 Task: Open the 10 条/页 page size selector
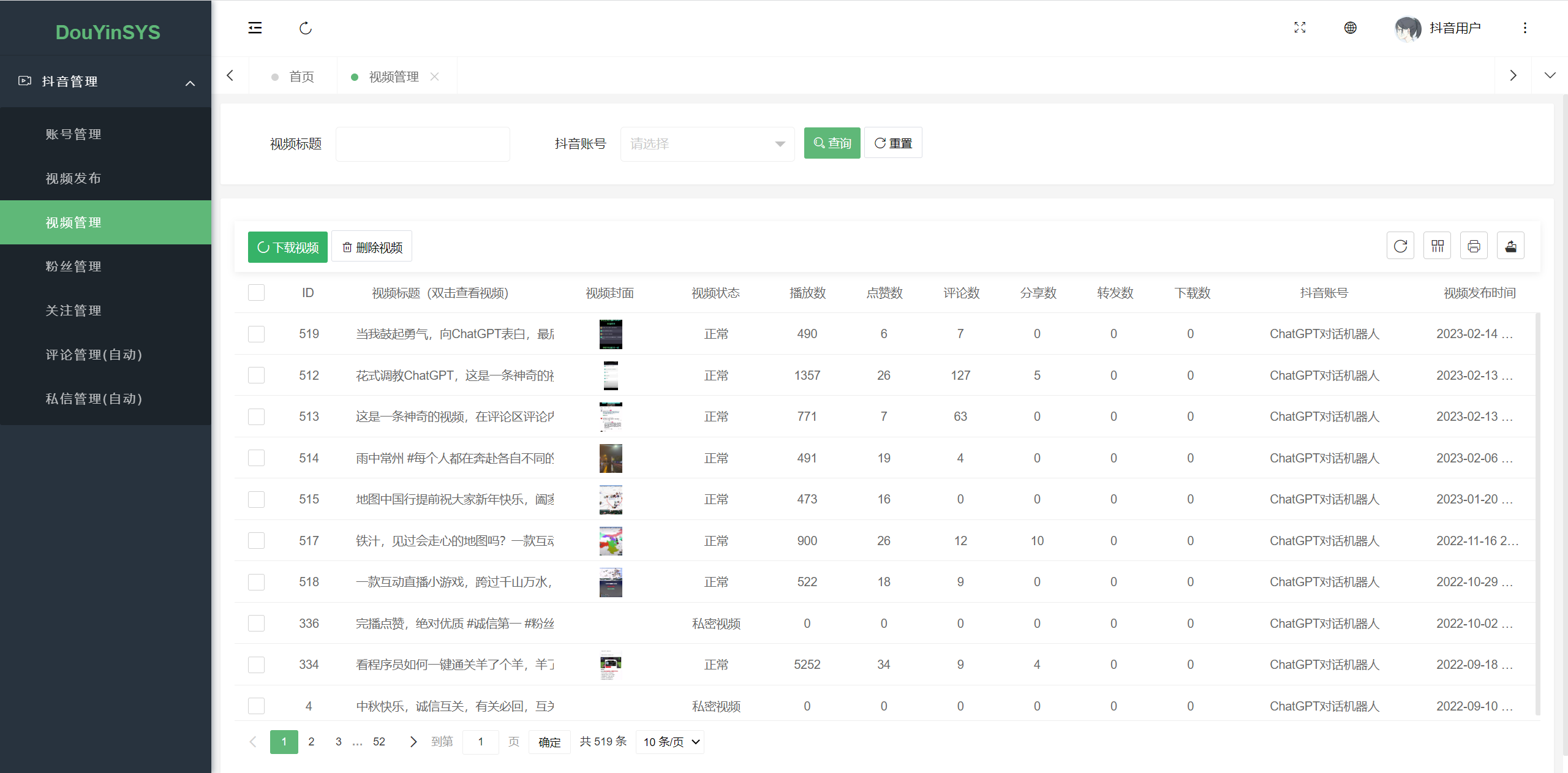(670, 742)
